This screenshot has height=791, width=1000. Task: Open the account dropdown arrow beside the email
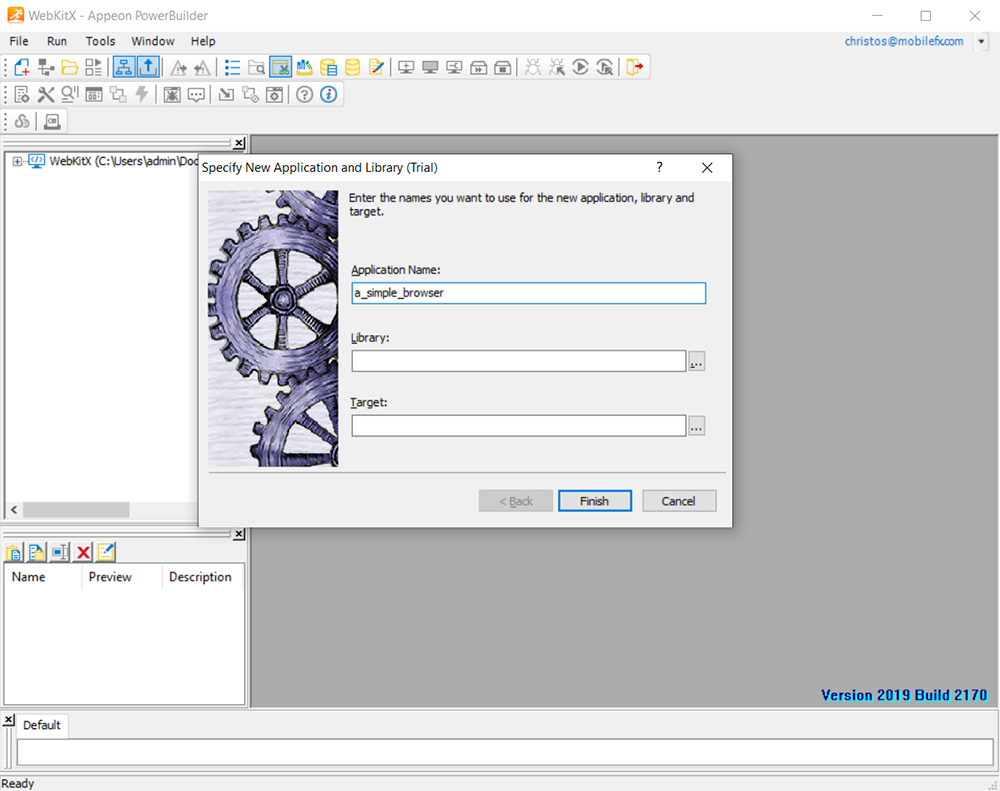point(982,41)
